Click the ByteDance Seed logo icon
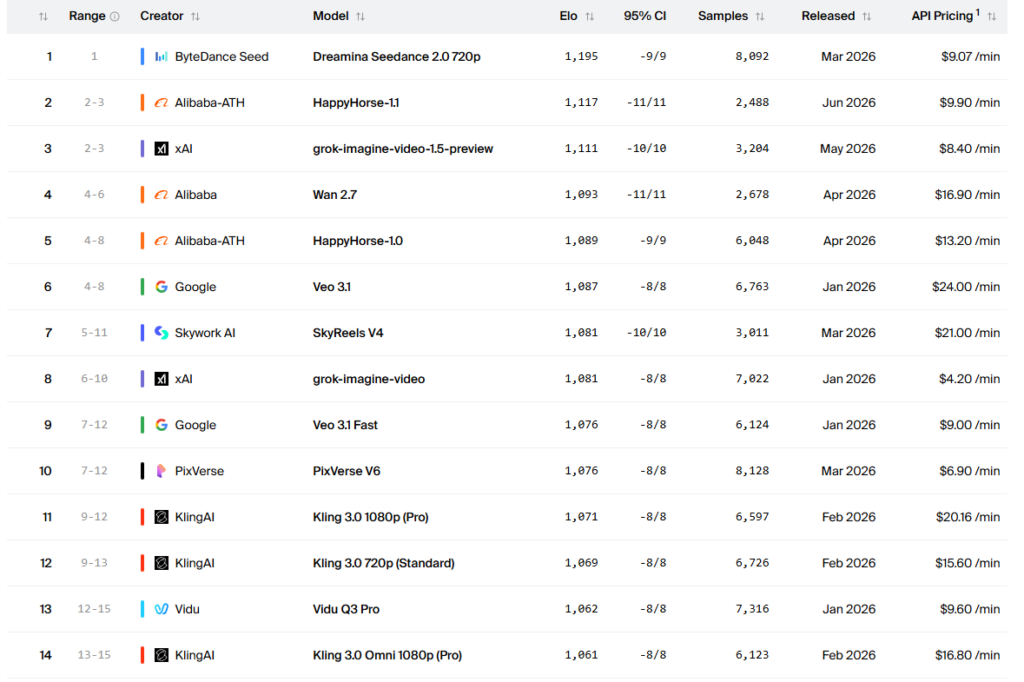The width and height of the screenshot is (1024, 682). coord(161,57)
